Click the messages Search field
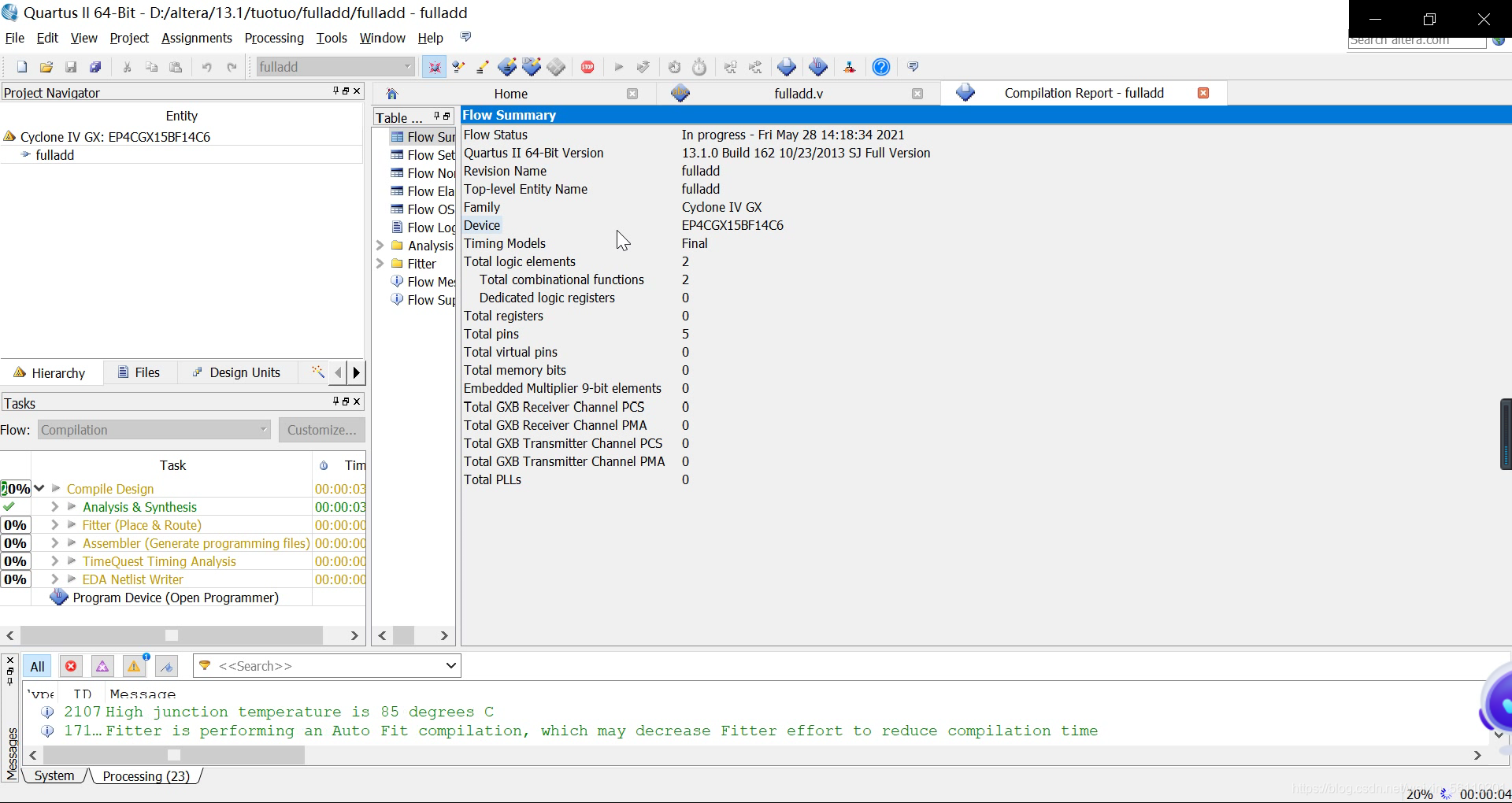This screenshot has width=1512, height=803. tap(327, 666)
